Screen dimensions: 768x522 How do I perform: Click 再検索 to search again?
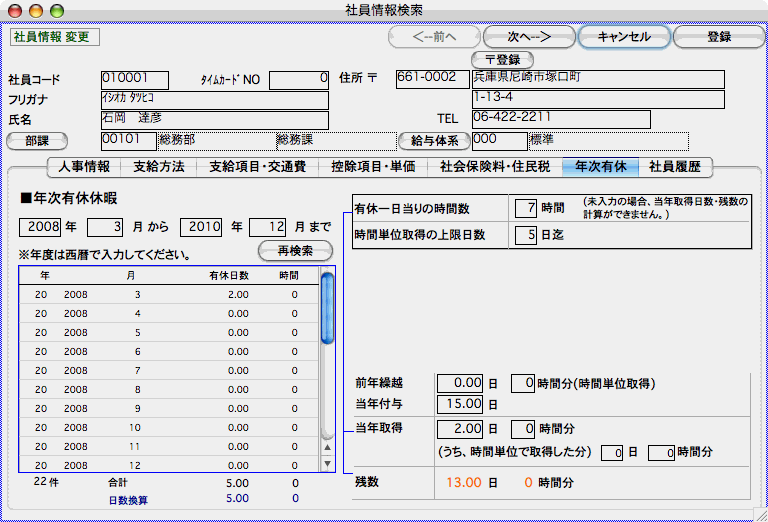(295, 251)
